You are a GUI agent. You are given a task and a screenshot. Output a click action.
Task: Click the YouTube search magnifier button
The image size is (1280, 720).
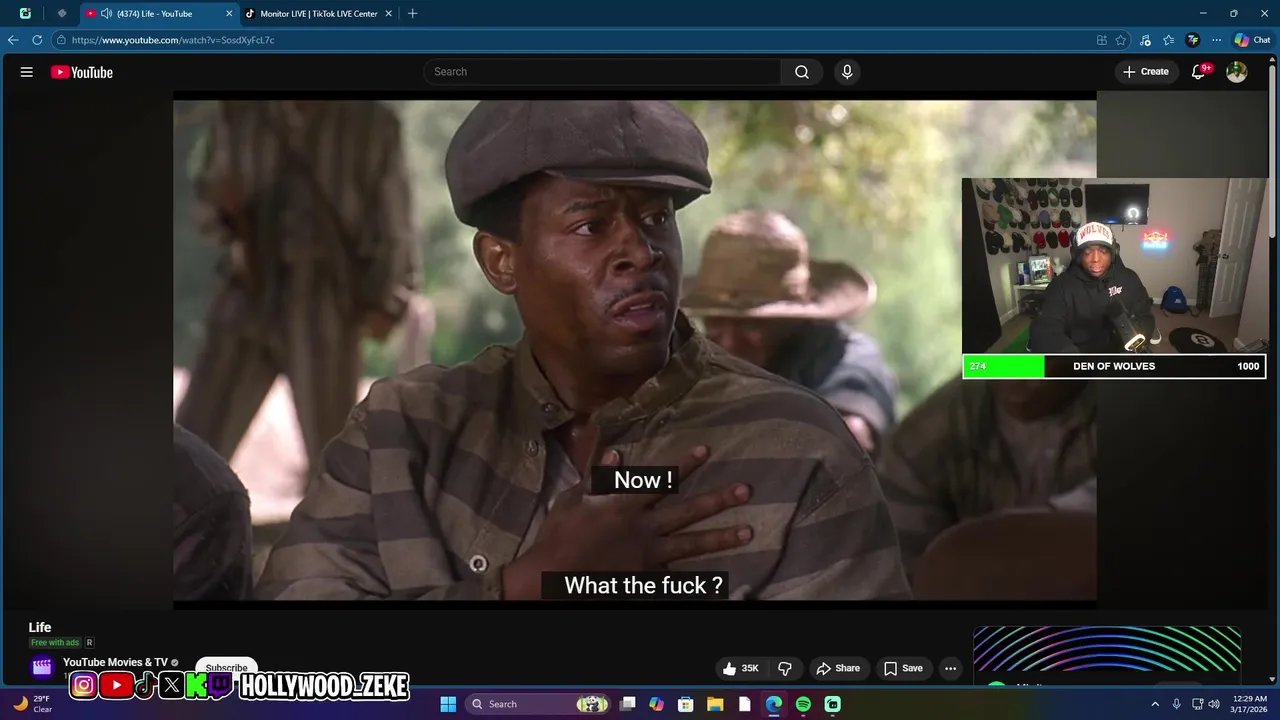pyautogui.click(x=802, y=72)
